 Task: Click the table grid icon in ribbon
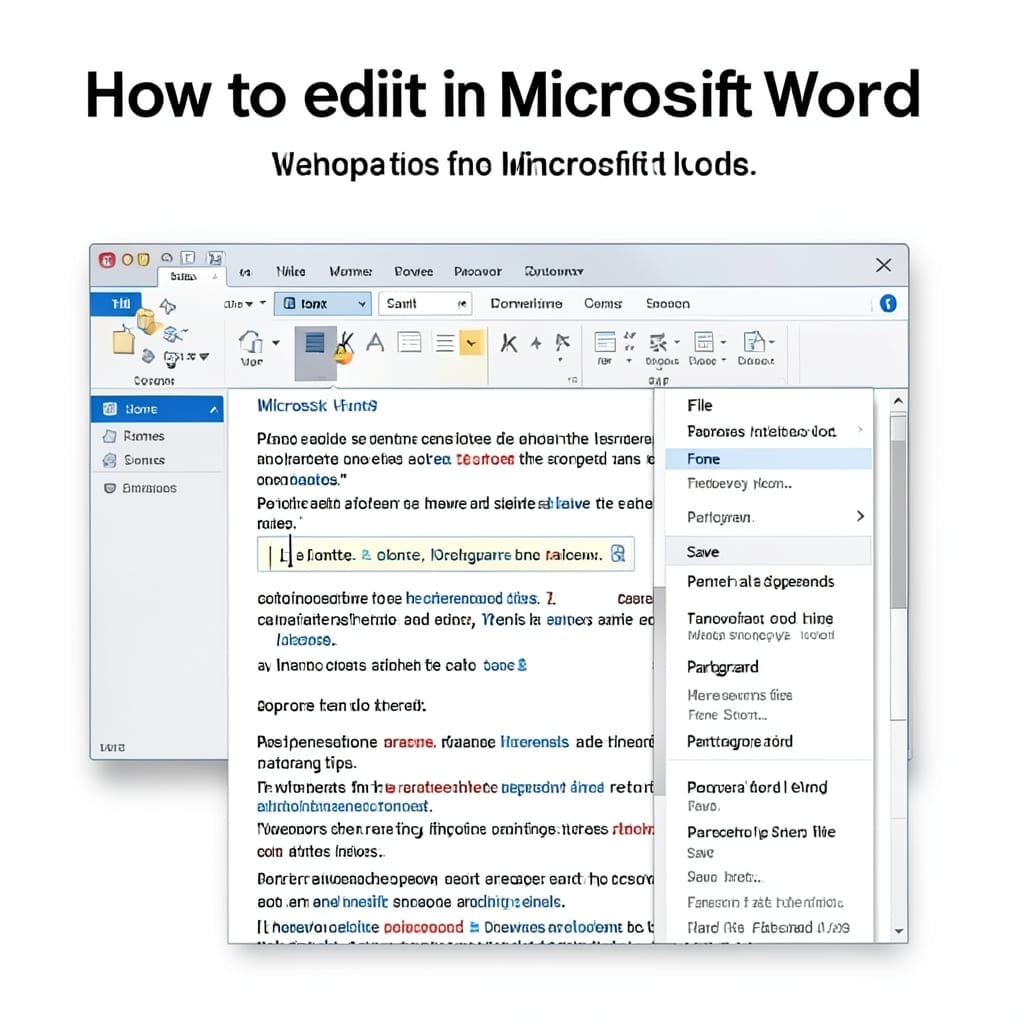[x=605, y=342]
